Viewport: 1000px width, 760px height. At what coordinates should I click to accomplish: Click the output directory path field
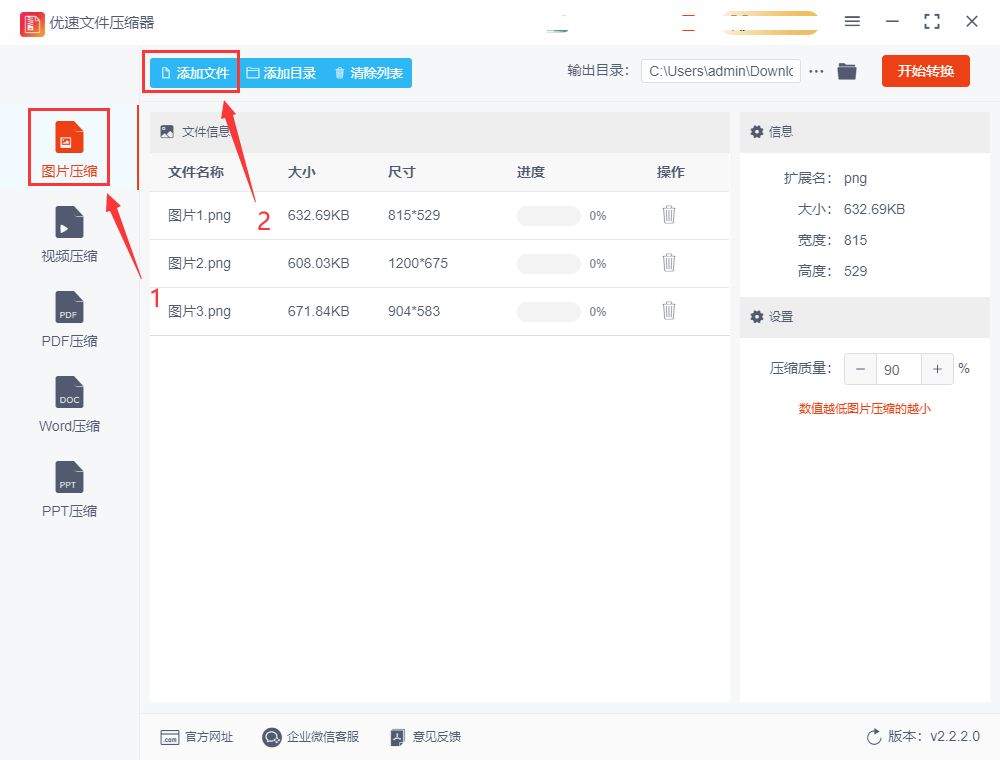pyautogui.click(x=721, y=71)
